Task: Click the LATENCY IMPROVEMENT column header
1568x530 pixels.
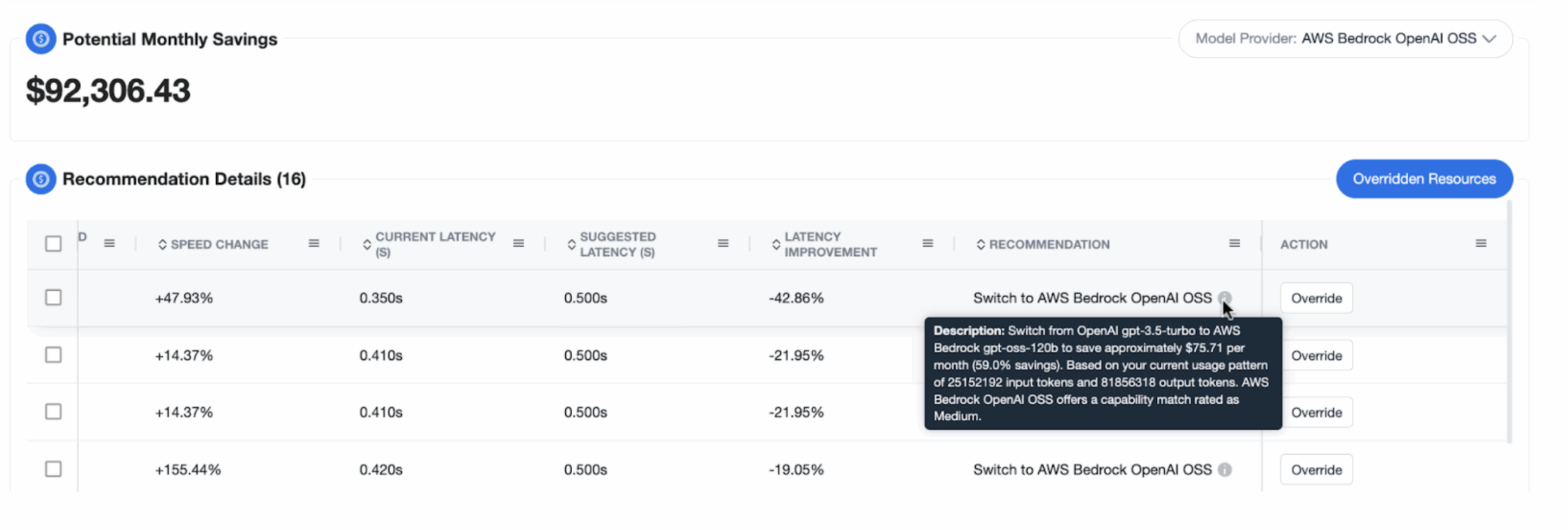Action: (831, 244)
